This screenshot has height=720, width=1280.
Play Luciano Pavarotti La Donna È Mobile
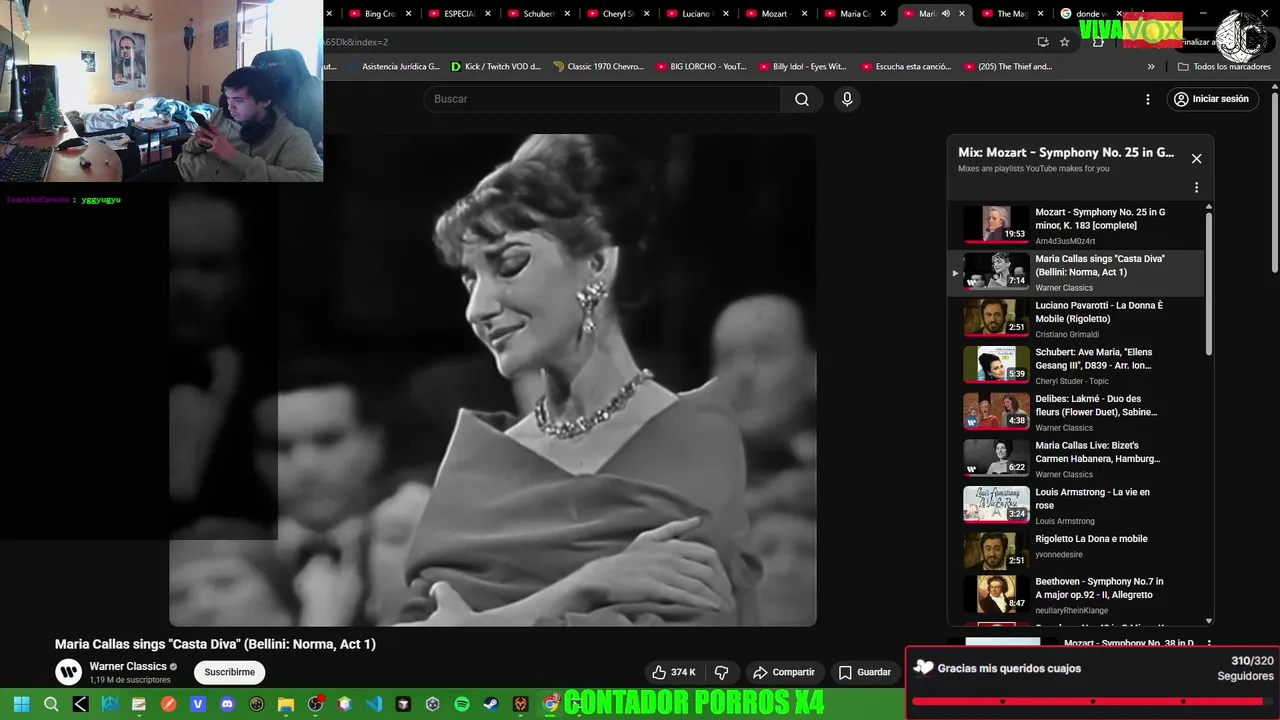click(1075, 319)
